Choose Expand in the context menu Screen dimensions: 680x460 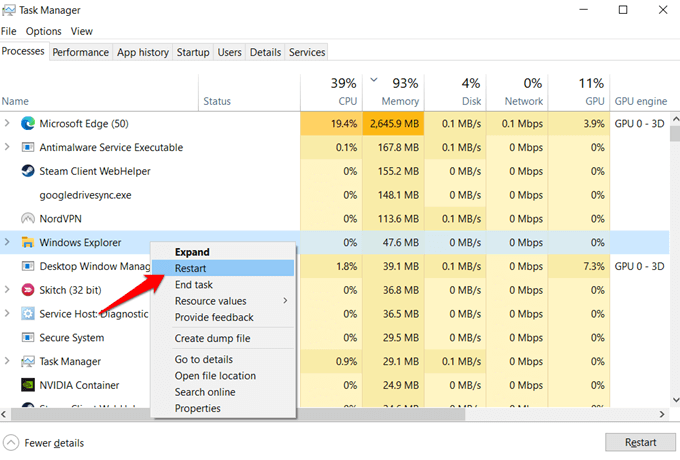[223, 252]
